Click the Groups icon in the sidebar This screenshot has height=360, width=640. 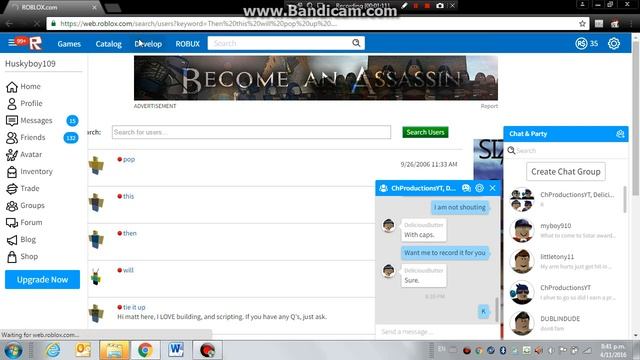[12, 206]
